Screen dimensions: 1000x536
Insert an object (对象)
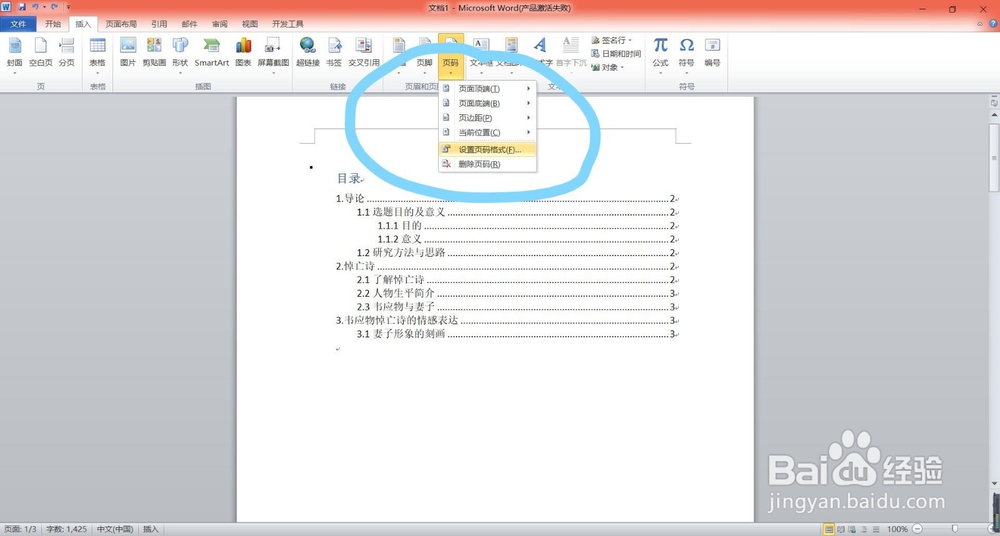[x=608, y=67]
